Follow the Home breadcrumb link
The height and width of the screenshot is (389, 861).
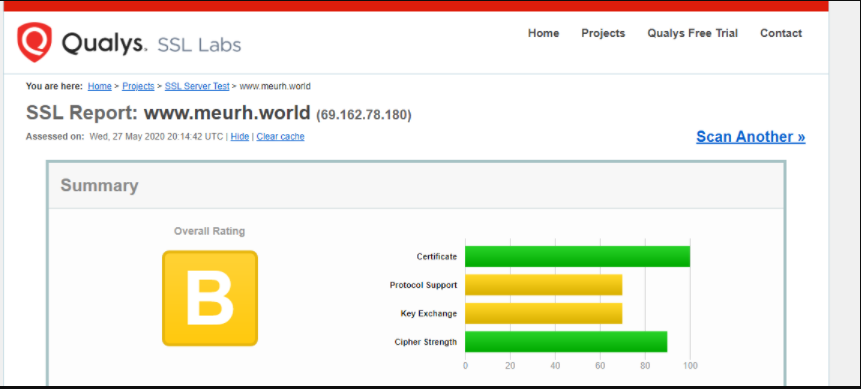99,86
